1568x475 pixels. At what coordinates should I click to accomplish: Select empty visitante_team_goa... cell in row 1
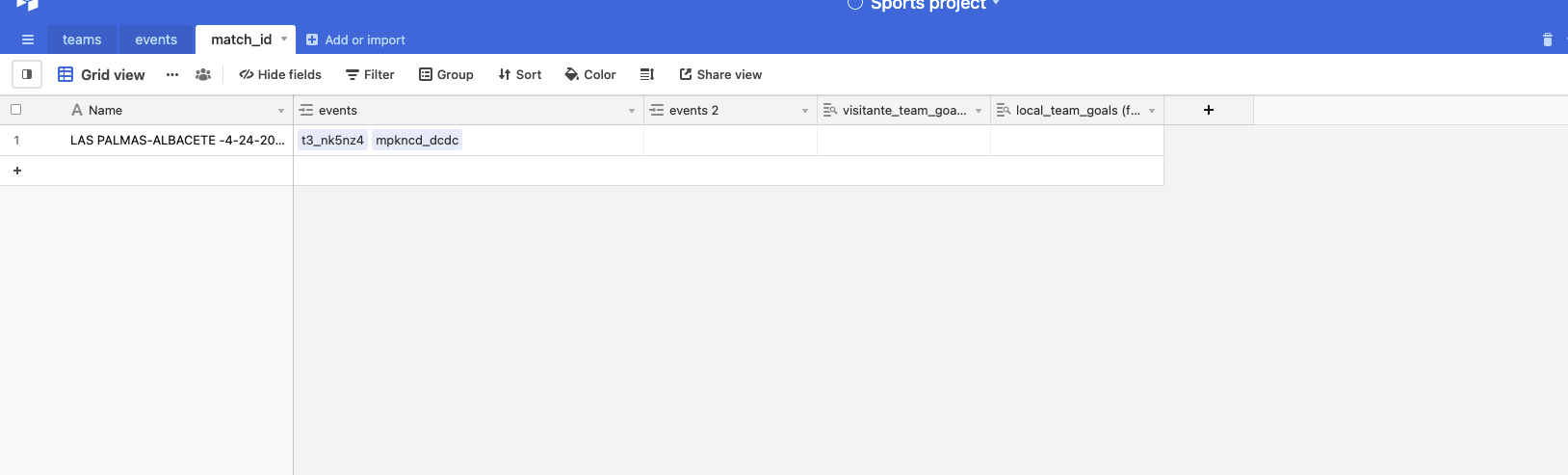point(904,140)
